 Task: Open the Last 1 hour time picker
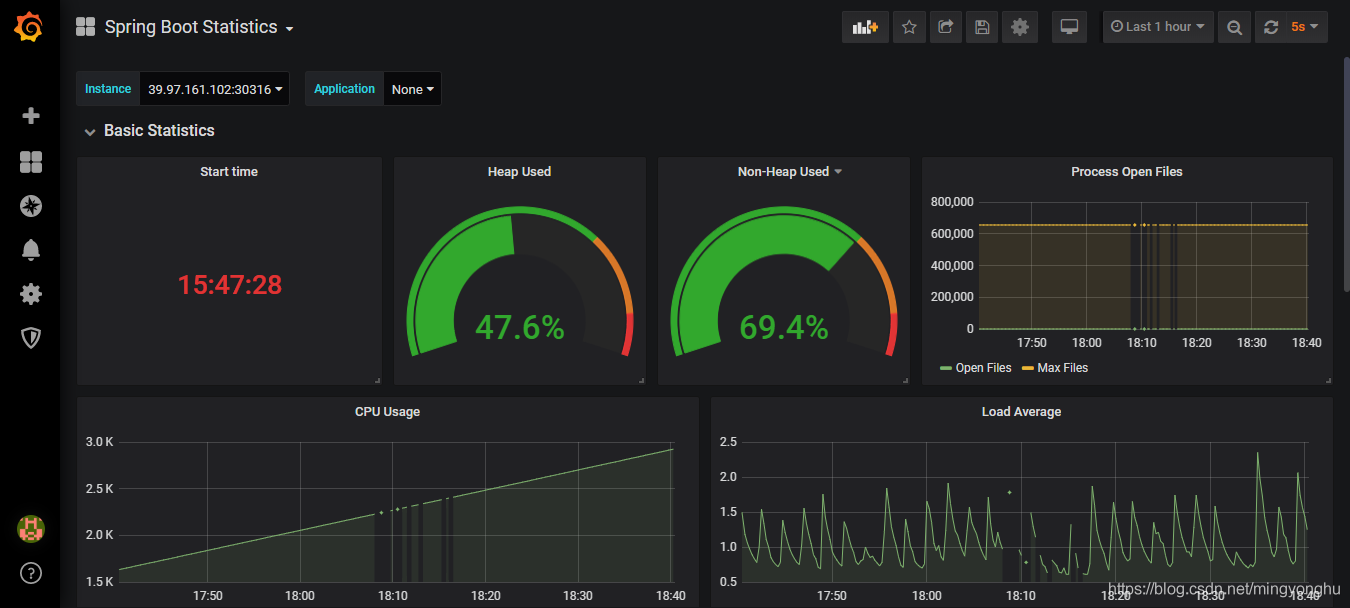[x=1156, y=27]
